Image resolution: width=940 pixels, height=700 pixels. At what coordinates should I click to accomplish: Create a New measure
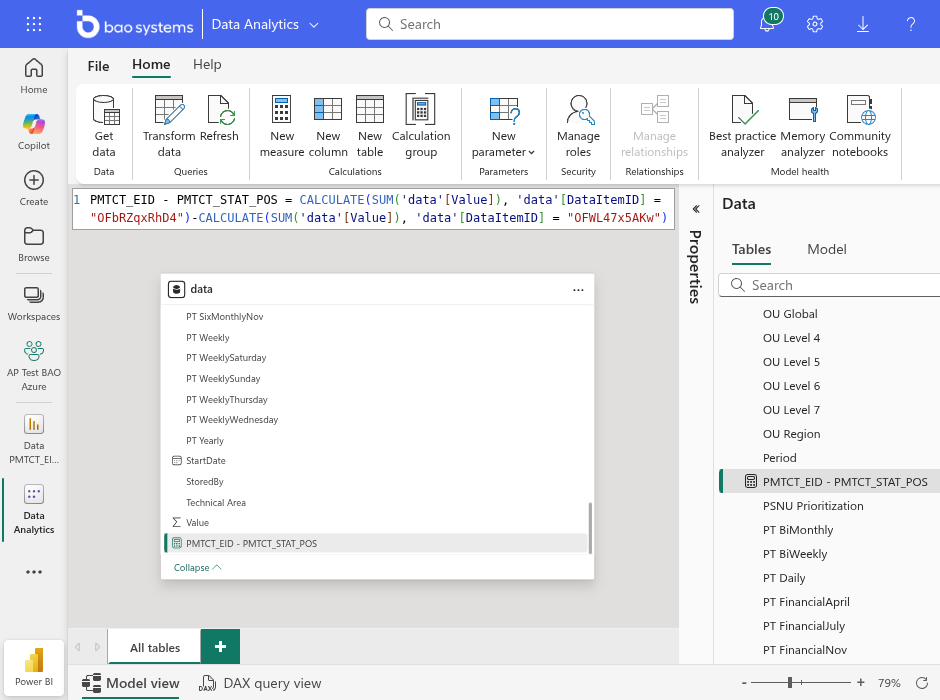coord(282,126)
